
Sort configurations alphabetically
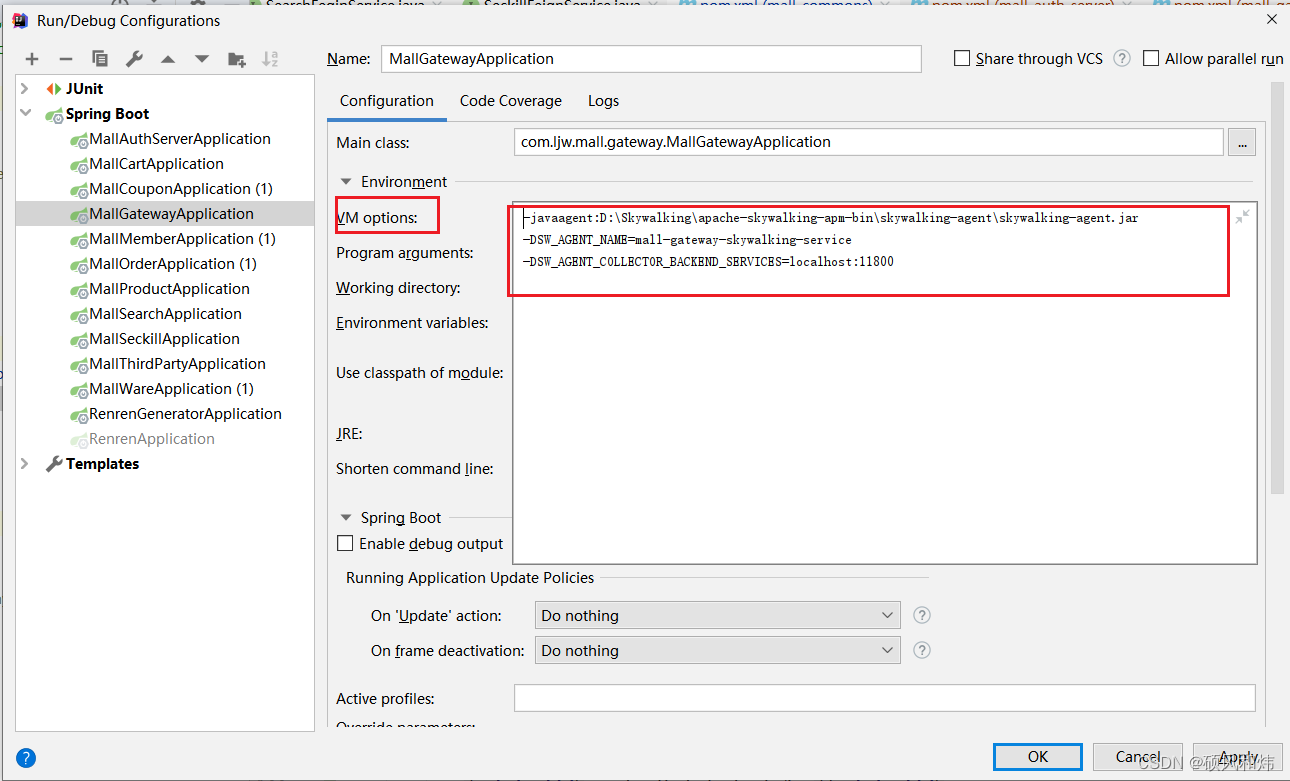pyautogui.click(x=270, y=59)
